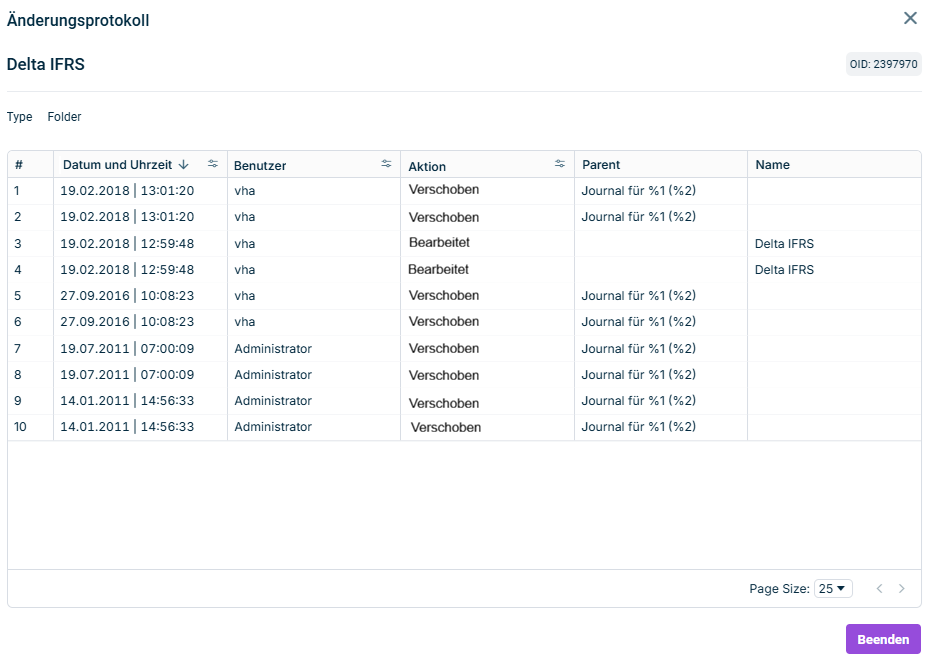Click Administrator in row 7

tap(273, 349)
